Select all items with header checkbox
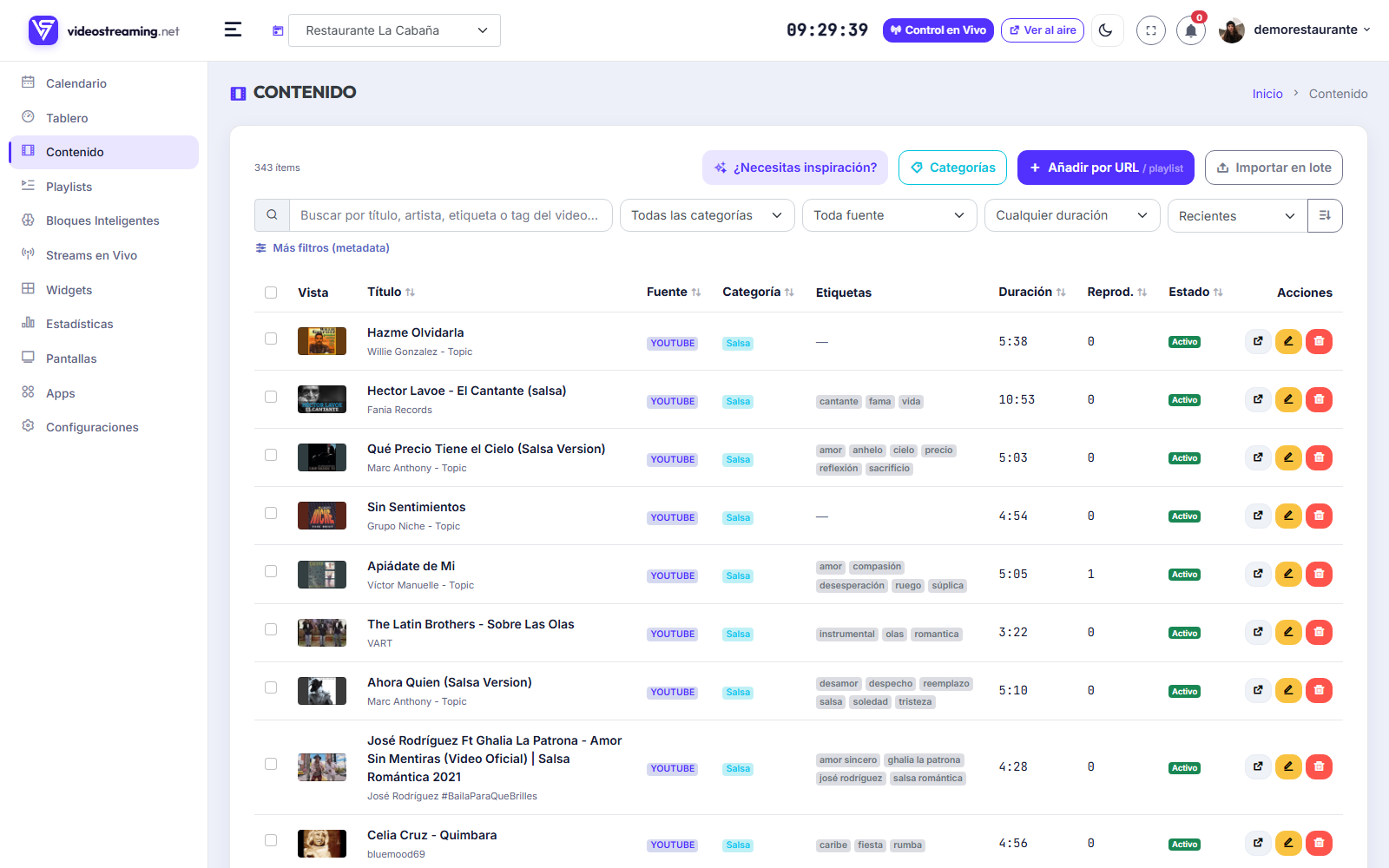This screenshot has width=1389, height=868. point(271,293)
